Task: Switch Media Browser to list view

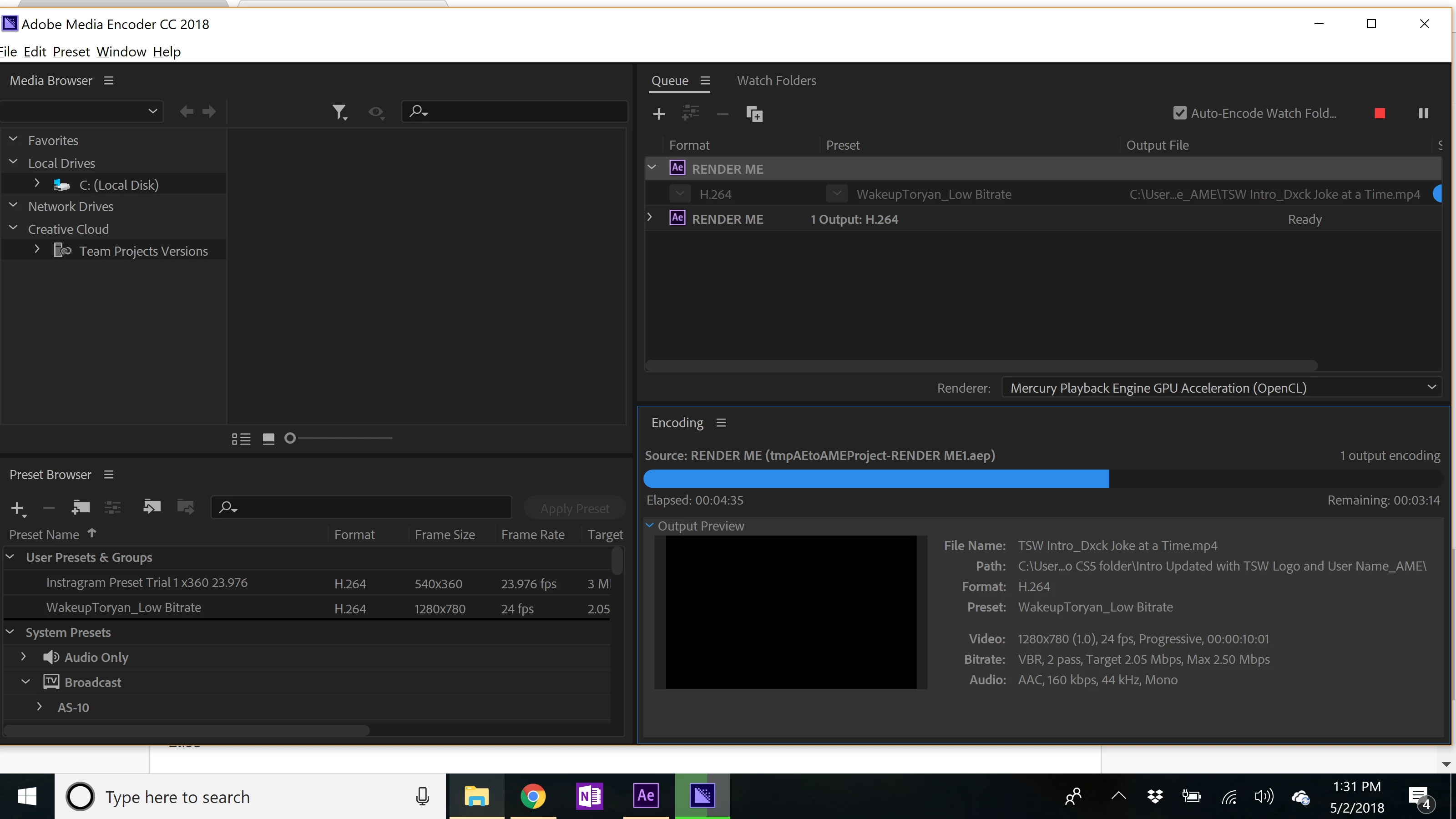Action: coord(241,439)
